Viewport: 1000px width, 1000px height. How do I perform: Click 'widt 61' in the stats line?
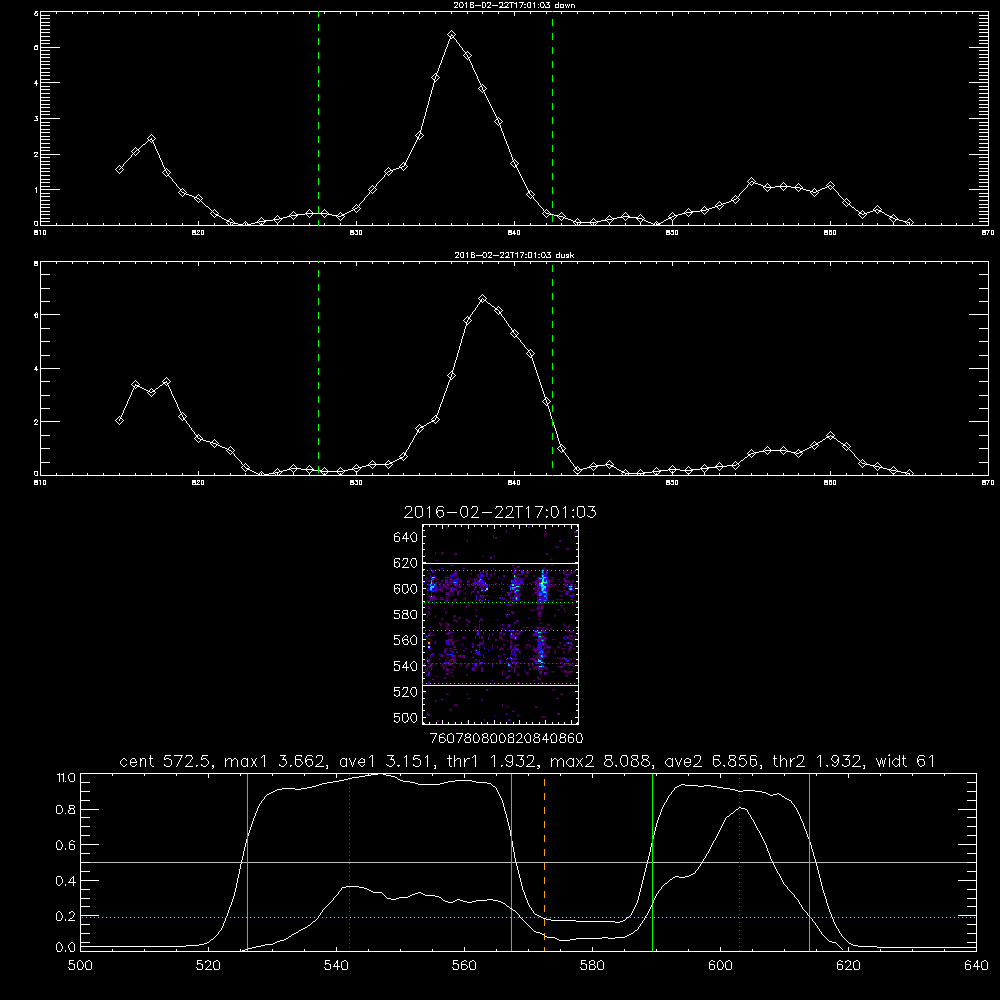click(x=905, y=761)
